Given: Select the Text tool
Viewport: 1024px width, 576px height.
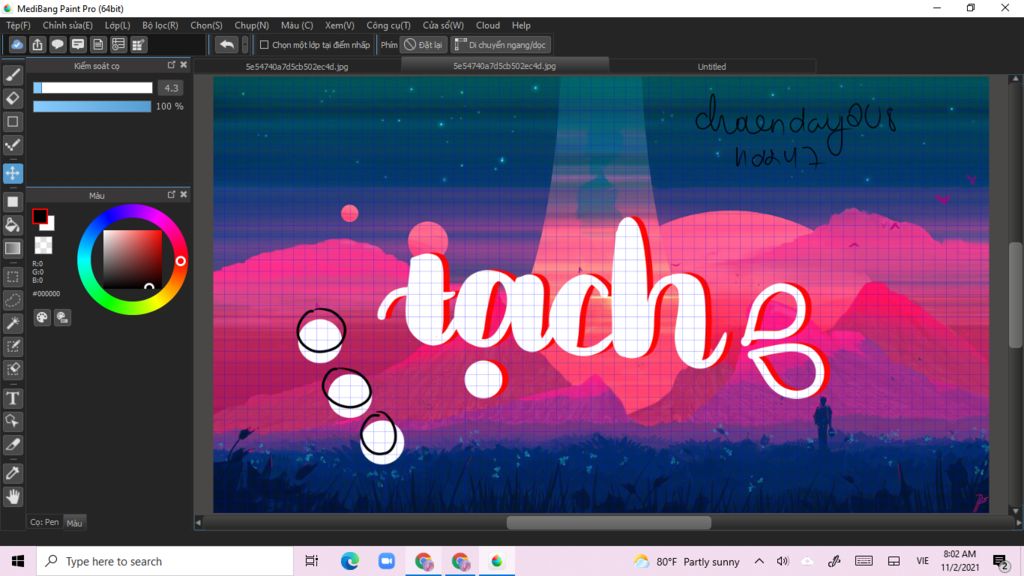Looking at the screenshot, I should tap(12, 398).
